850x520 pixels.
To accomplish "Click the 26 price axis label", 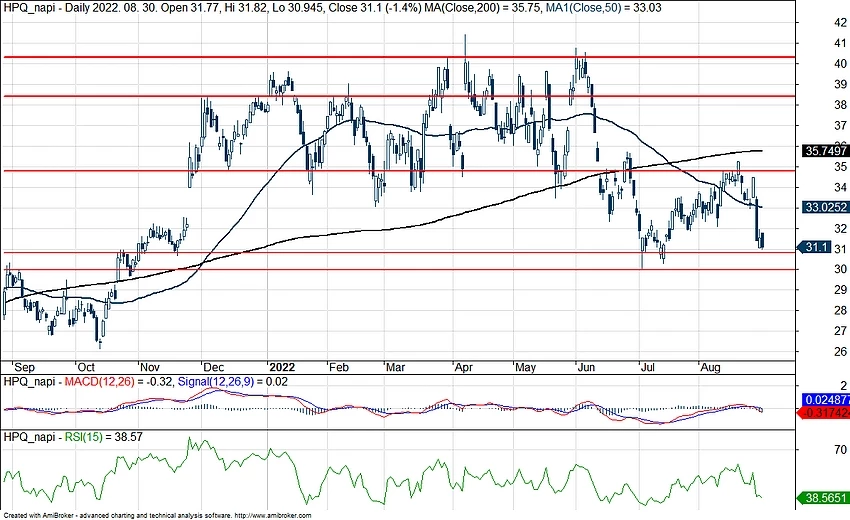I will coord(840,351).
